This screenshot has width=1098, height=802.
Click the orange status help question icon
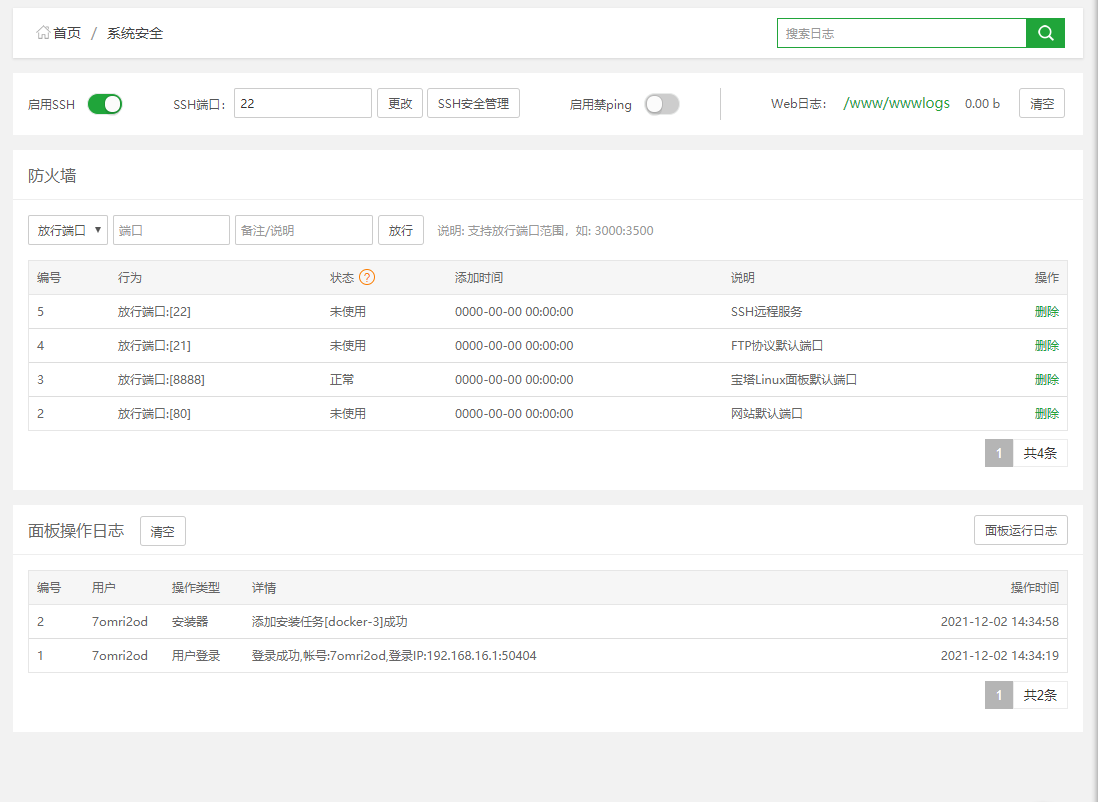367,277
